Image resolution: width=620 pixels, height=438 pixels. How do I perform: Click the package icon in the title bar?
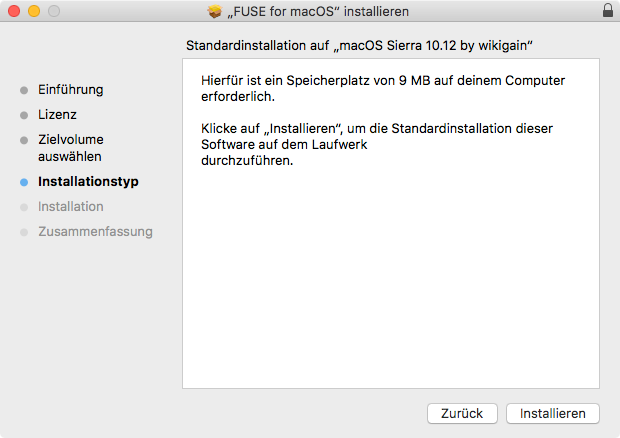[x=214, y=11]
